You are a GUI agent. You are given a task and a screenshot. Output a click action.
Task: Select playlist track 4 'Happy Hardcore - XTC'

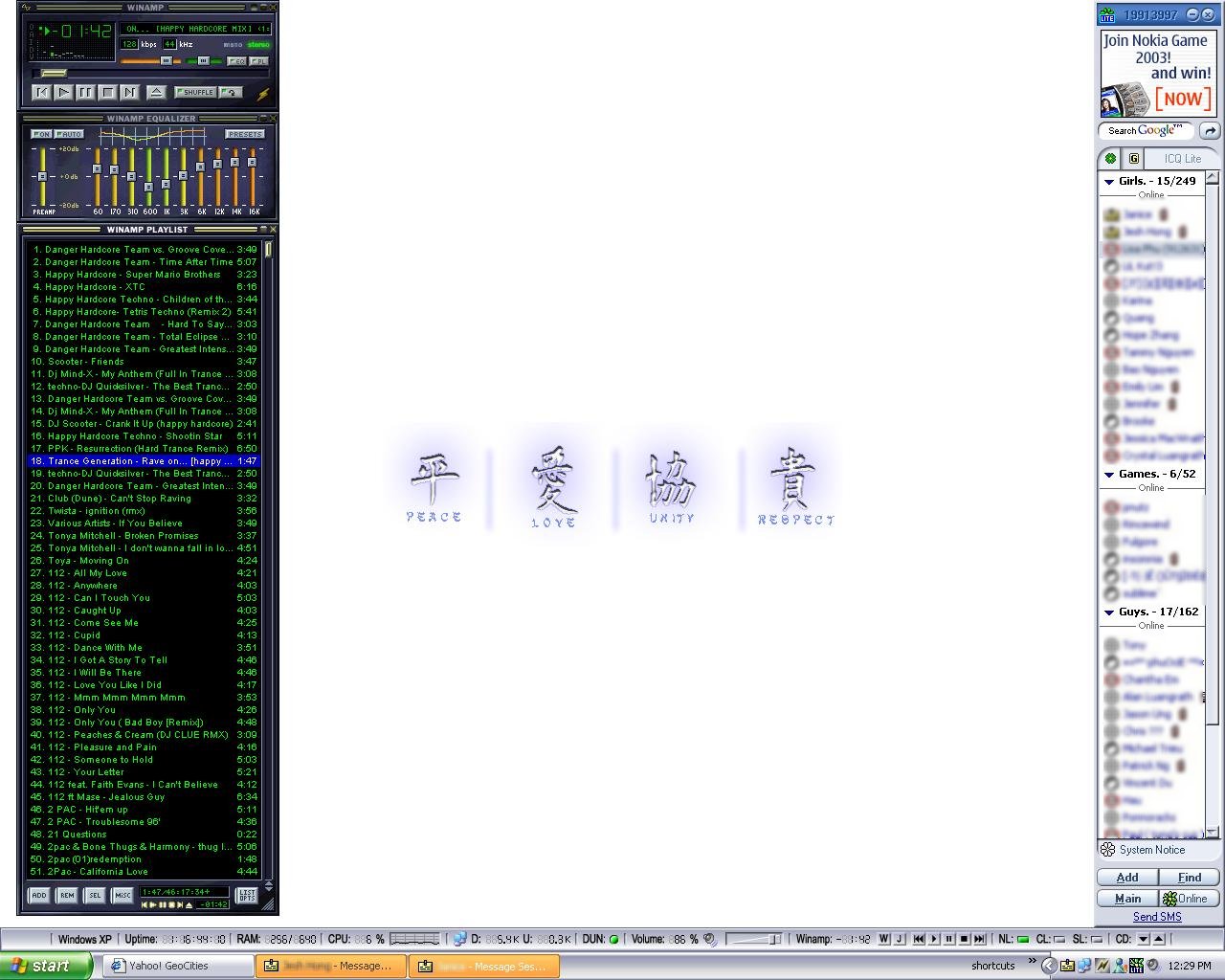point(143,286)
